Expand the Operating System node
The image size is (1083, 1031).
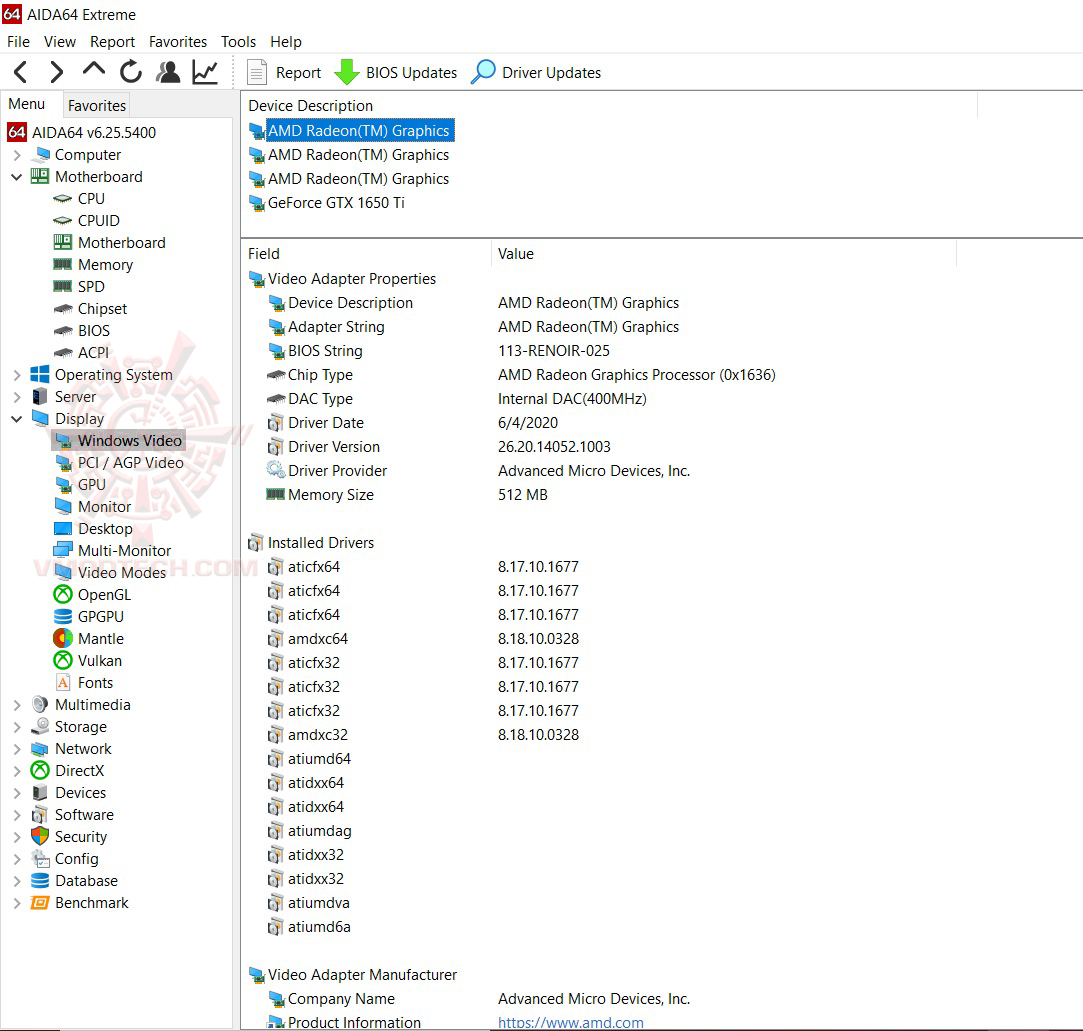click(x=17, y=375)
